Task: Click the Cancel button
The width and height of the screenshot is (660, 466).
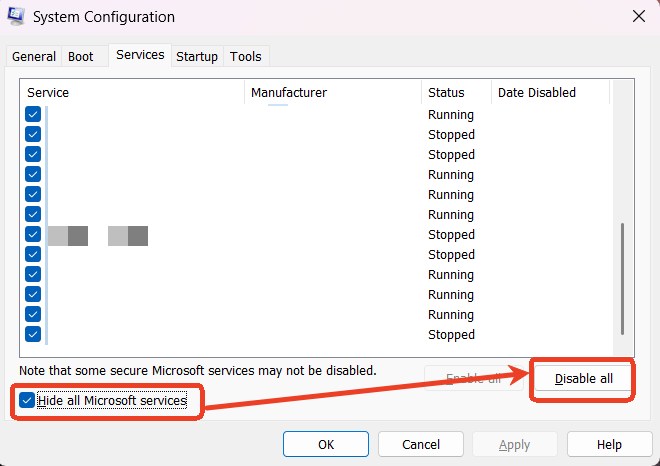Action: click(421, 444)
